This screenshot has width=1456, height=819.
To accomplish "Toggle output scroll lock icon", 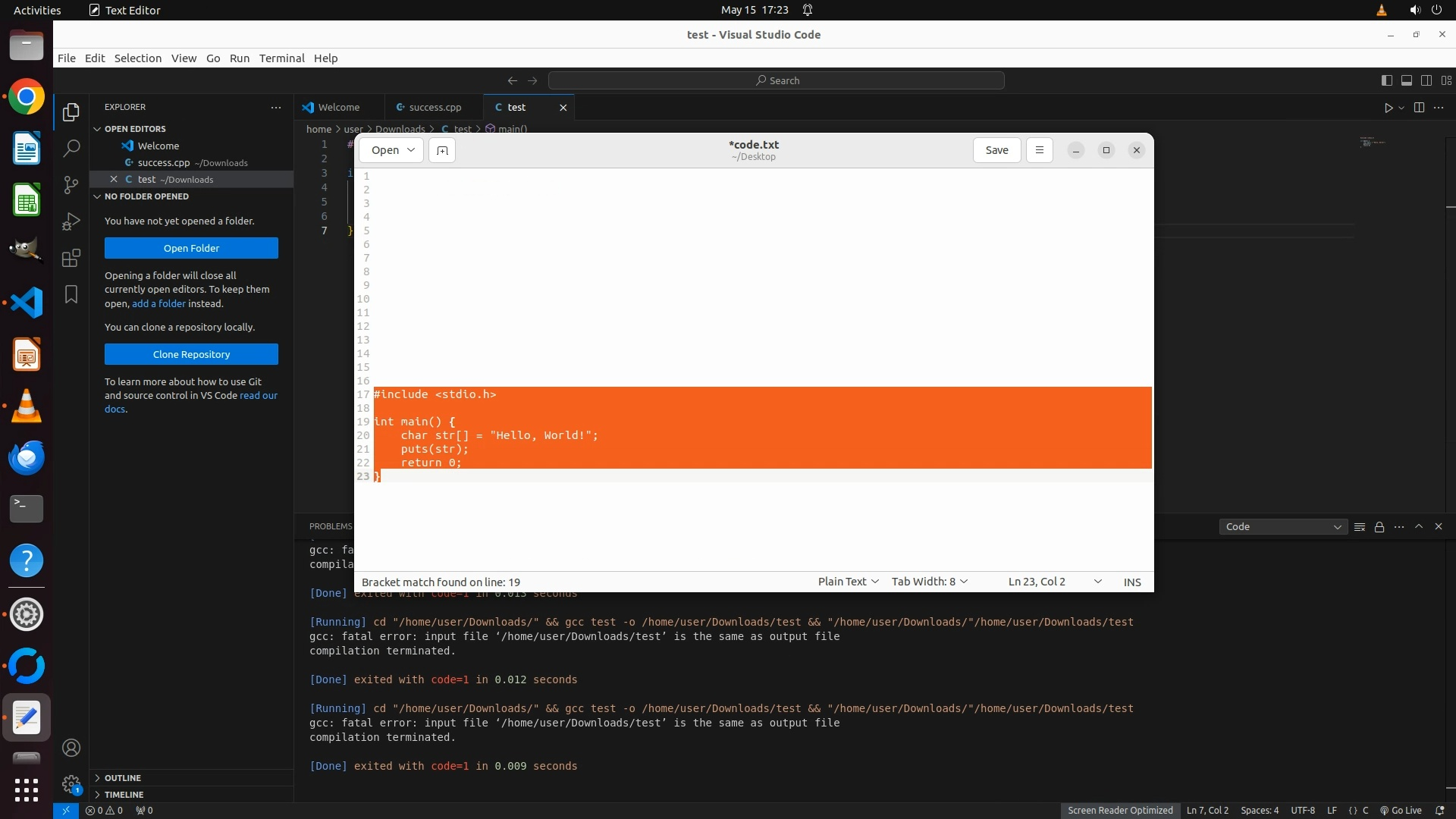I will 1379,527.
